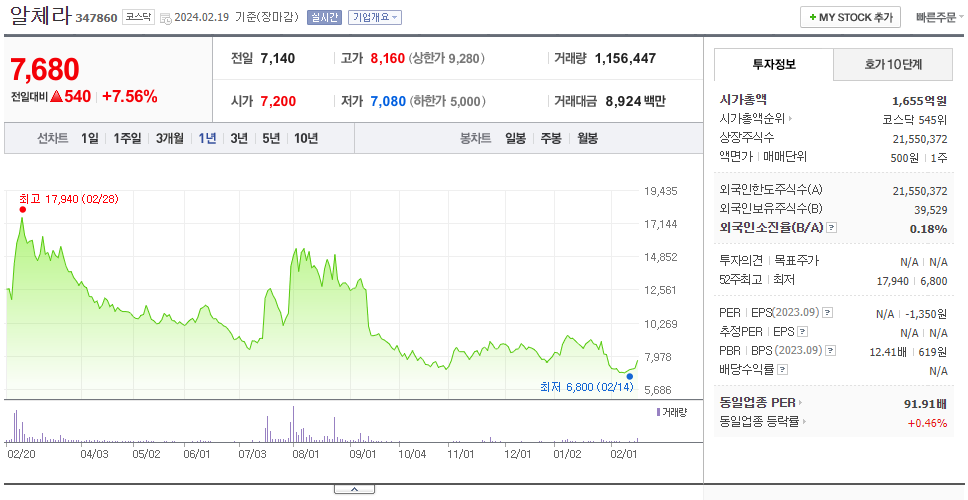The height and width of the screenshot is (500, 968).
Task: Click the 액면가 value 500원
Action: coord(904,158)
